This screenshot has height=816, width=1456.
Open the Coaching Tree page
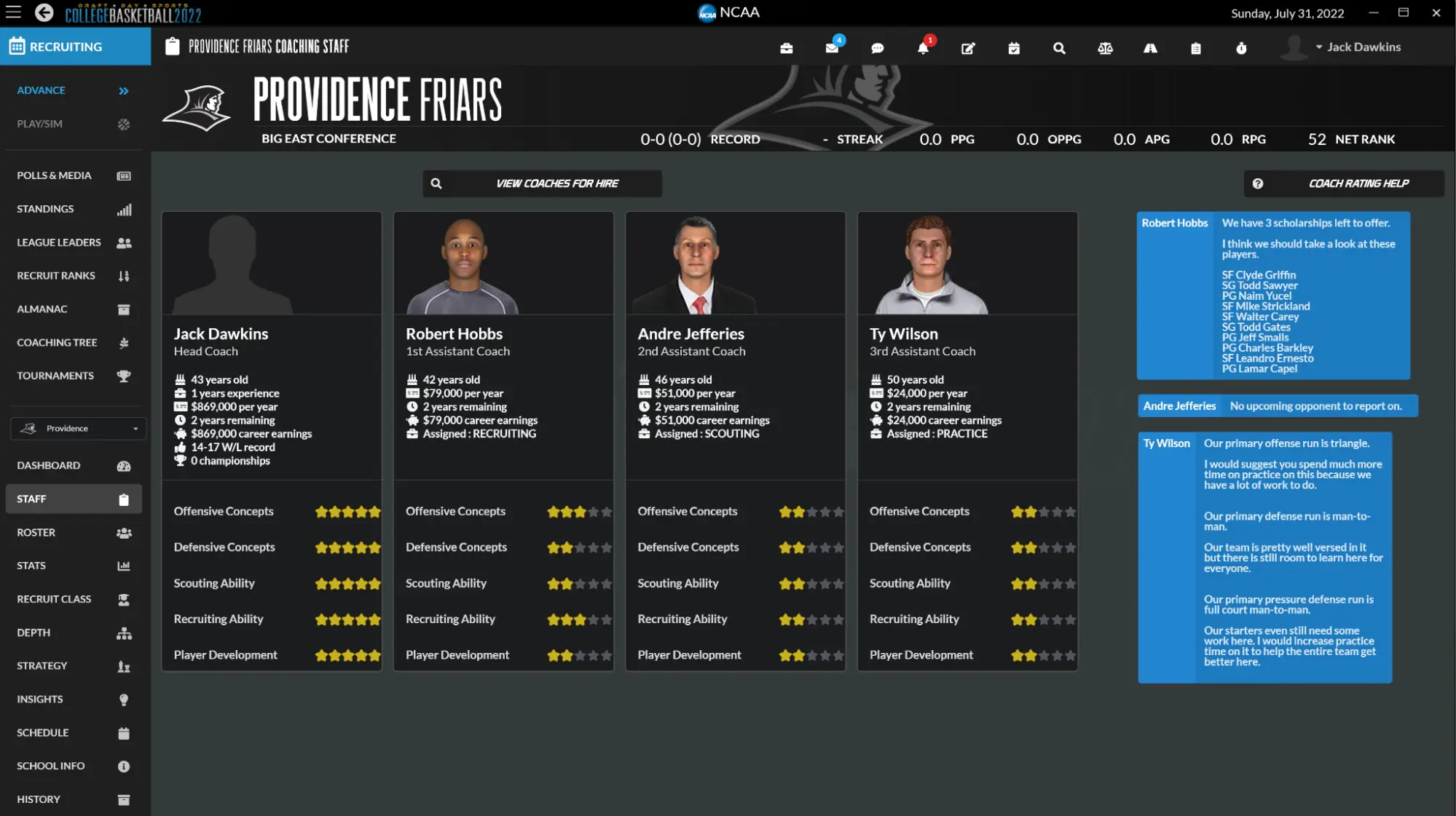tap(73, 342)
